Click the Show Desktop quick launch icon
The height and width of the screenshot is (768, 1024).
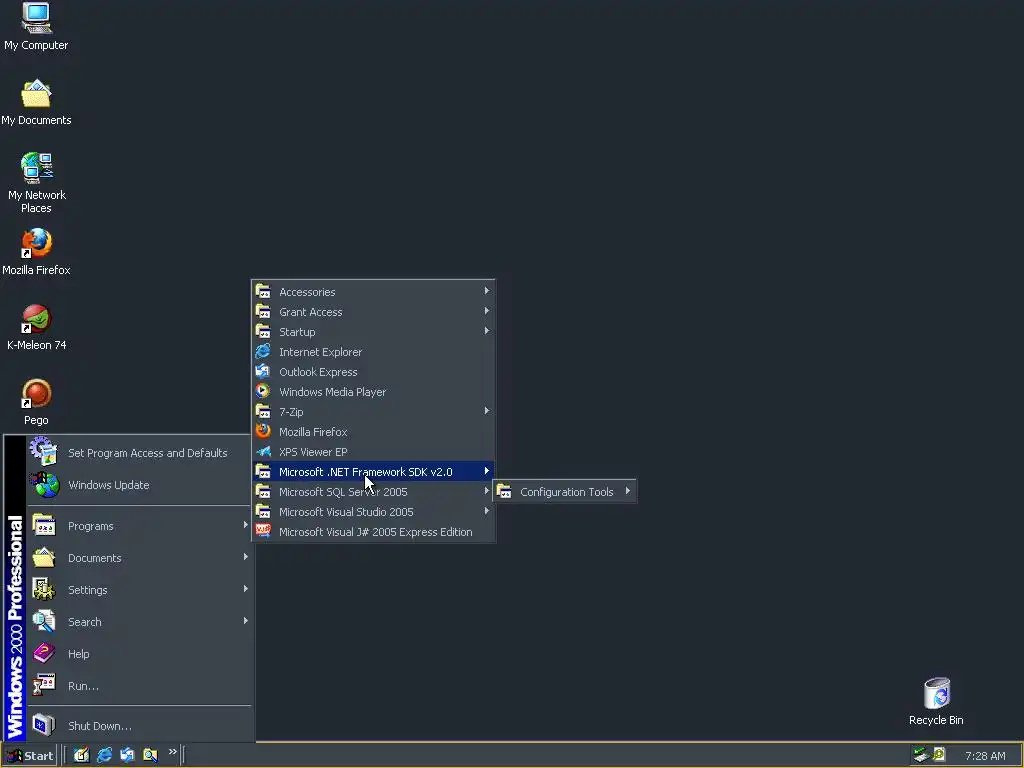(81, 755)
